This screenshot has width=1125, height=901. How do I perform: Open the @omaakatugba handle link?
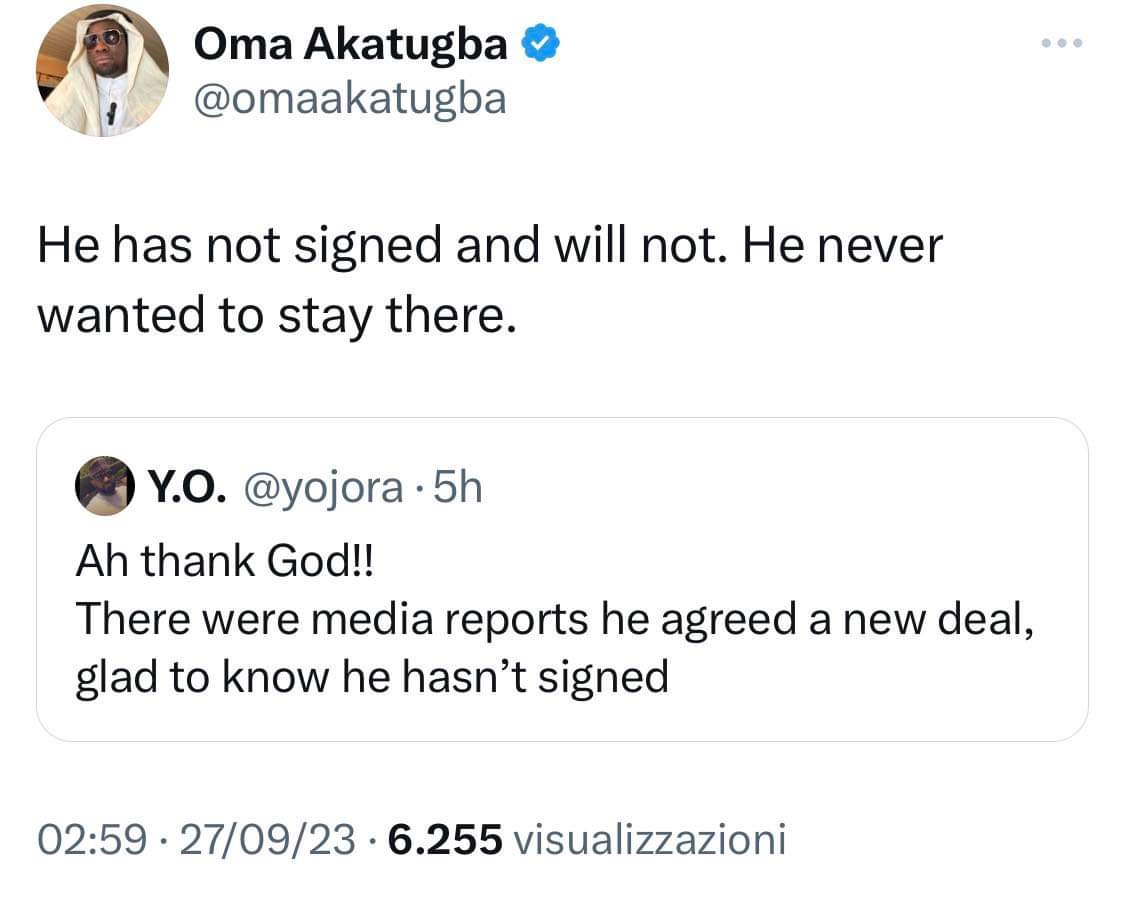349,98
